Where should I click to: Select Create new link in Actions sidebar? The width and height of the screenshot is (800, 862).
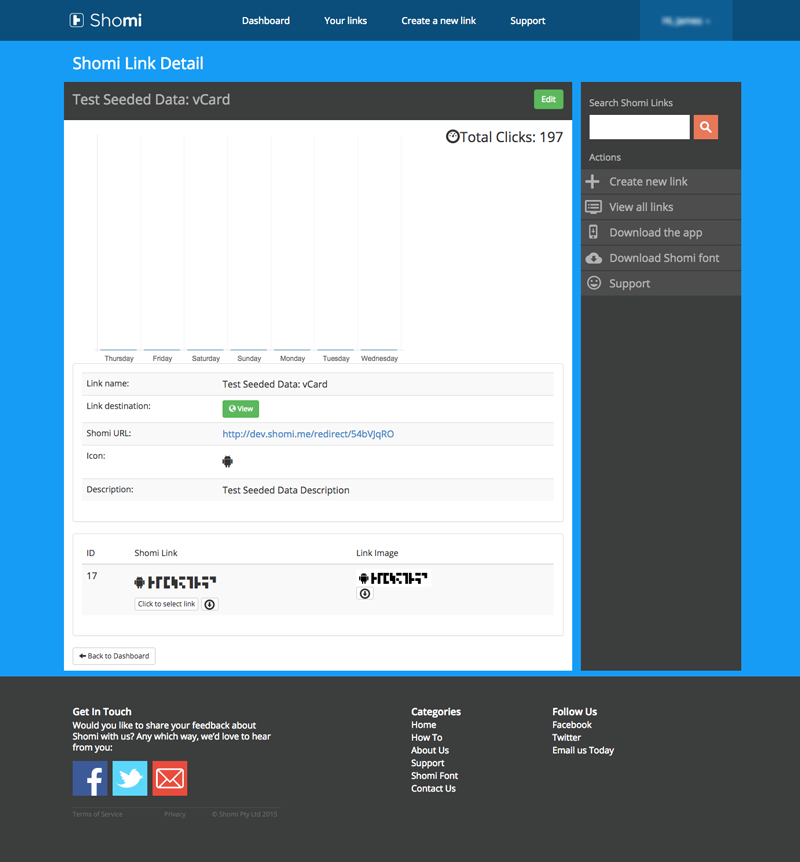(660, 181)
